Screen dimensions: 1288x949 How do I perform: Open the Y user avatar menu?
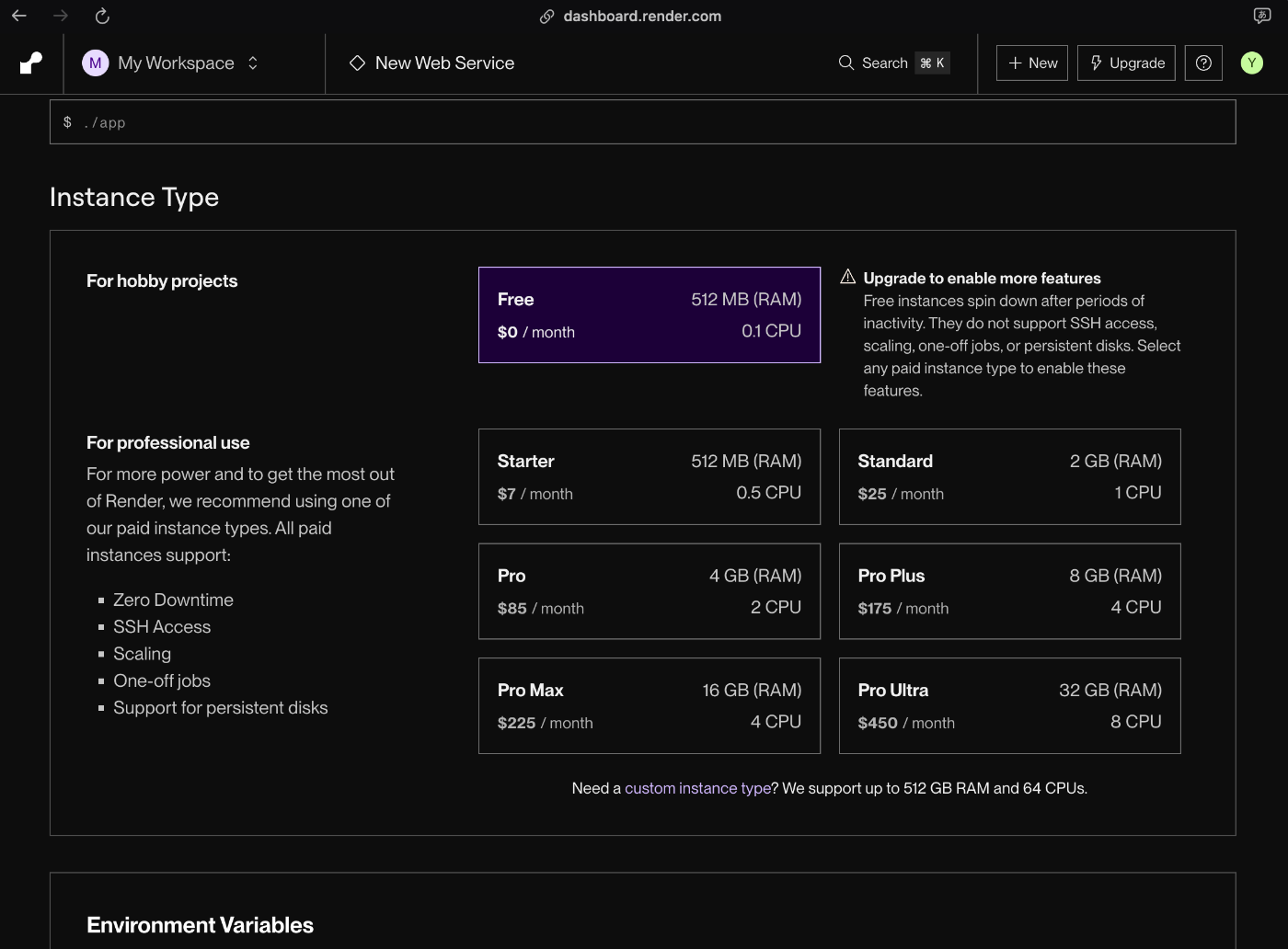click(x=1252, y=63)
